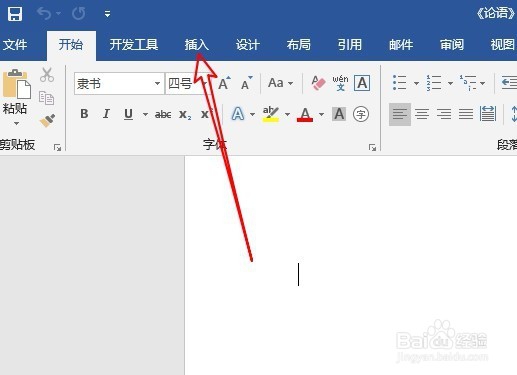This screenshot has width=517, height=375.
Task: Open the 布局 ribbon tab
Action: tap(299, 44)
